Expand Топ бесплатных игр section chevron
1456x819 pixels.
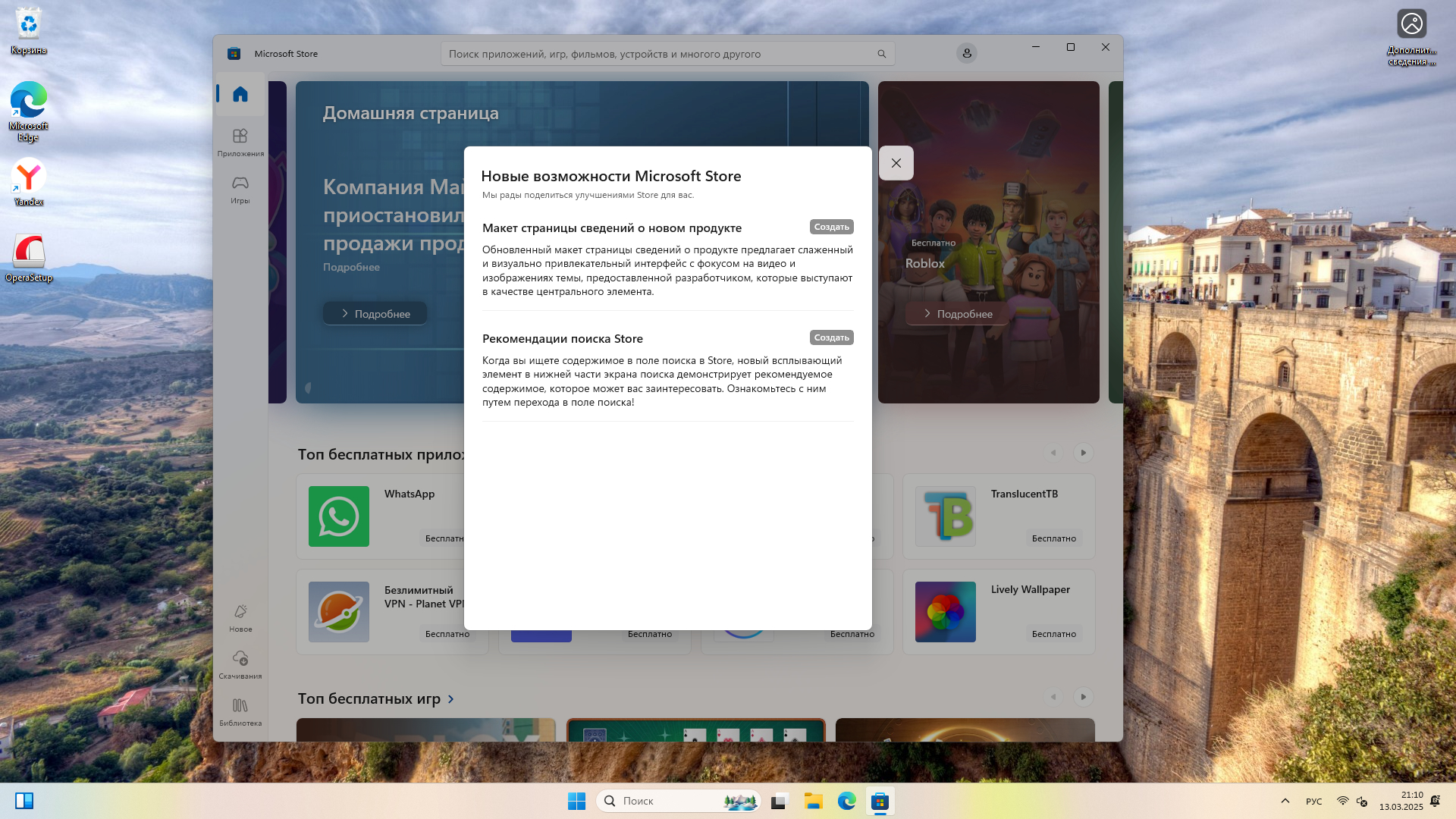(451, 699)
